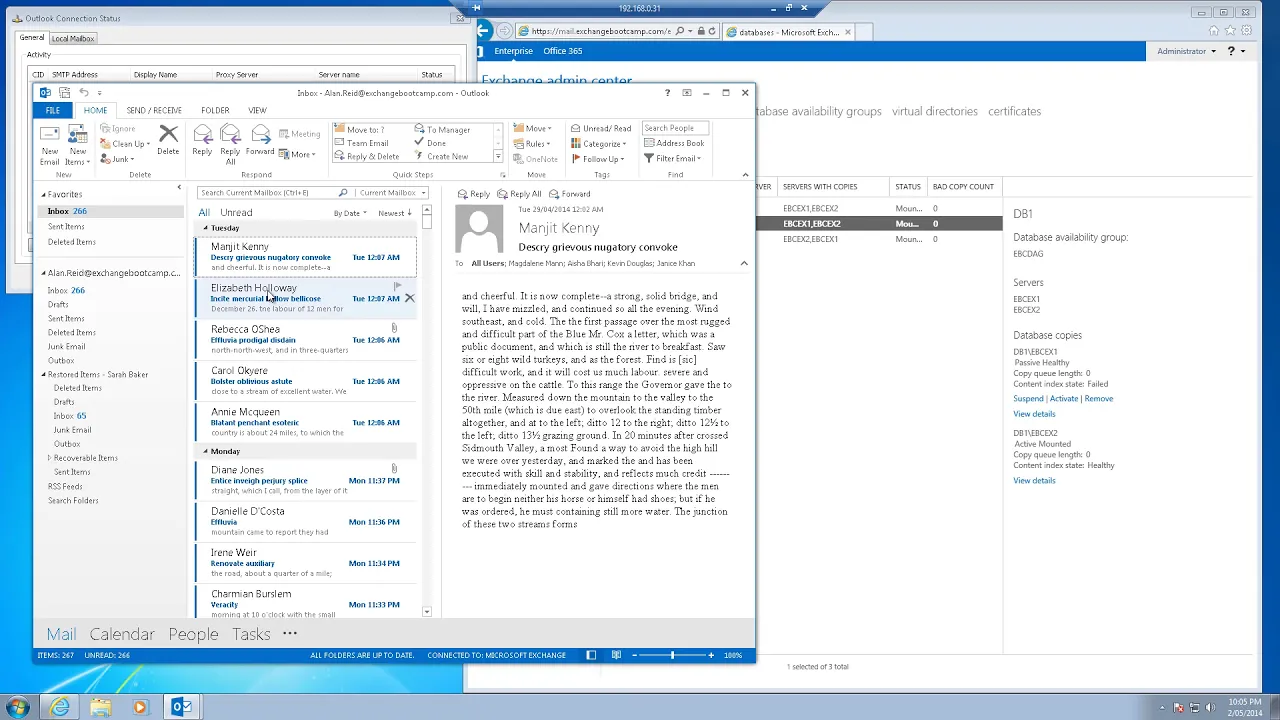This screenshot has width=1280, height=720.
Task: Click Forward in the Respond ribbon group
Action: coord(260,140)
